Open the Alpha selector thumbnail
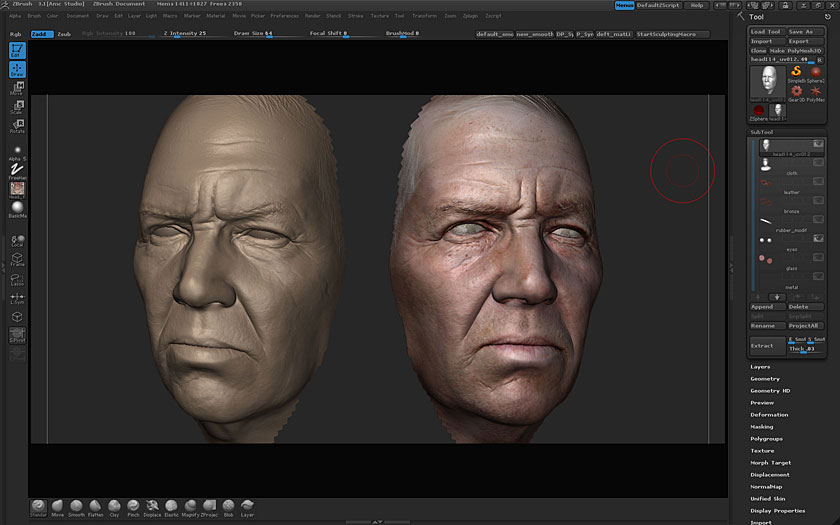Image resolution: width=840 pixels, height=525 pixels. coord(17,153)
